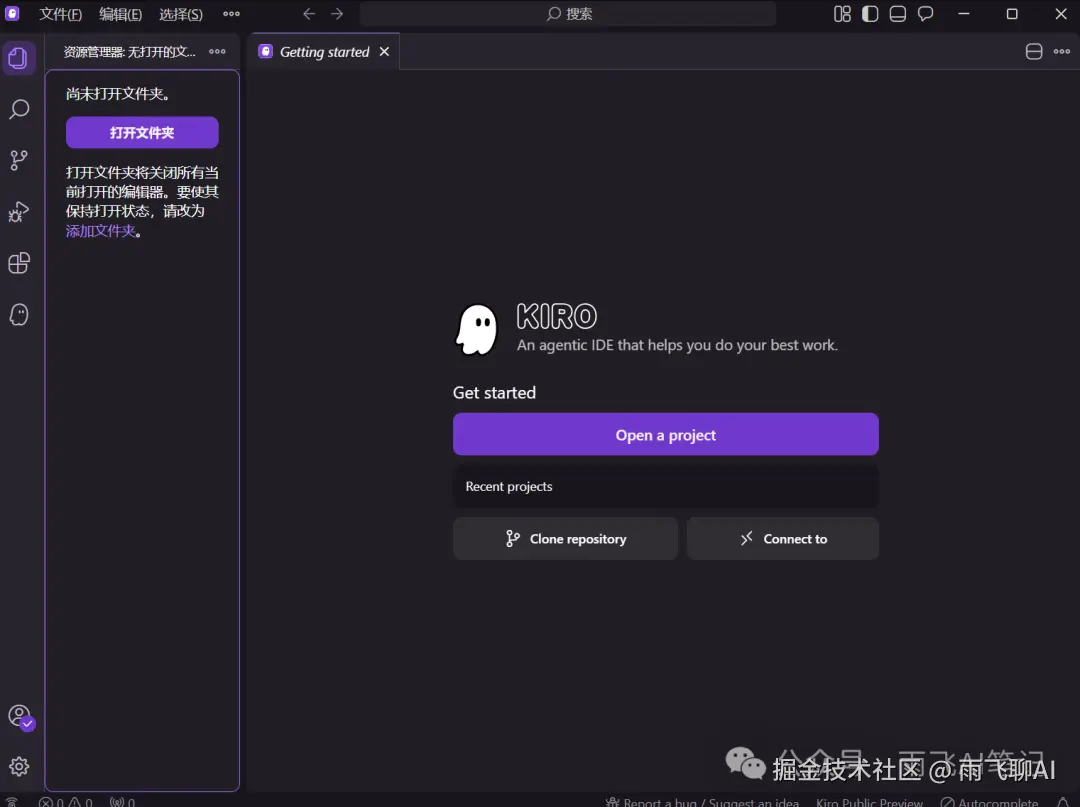Open the title bar overflow menu dots

click(231, 14)
